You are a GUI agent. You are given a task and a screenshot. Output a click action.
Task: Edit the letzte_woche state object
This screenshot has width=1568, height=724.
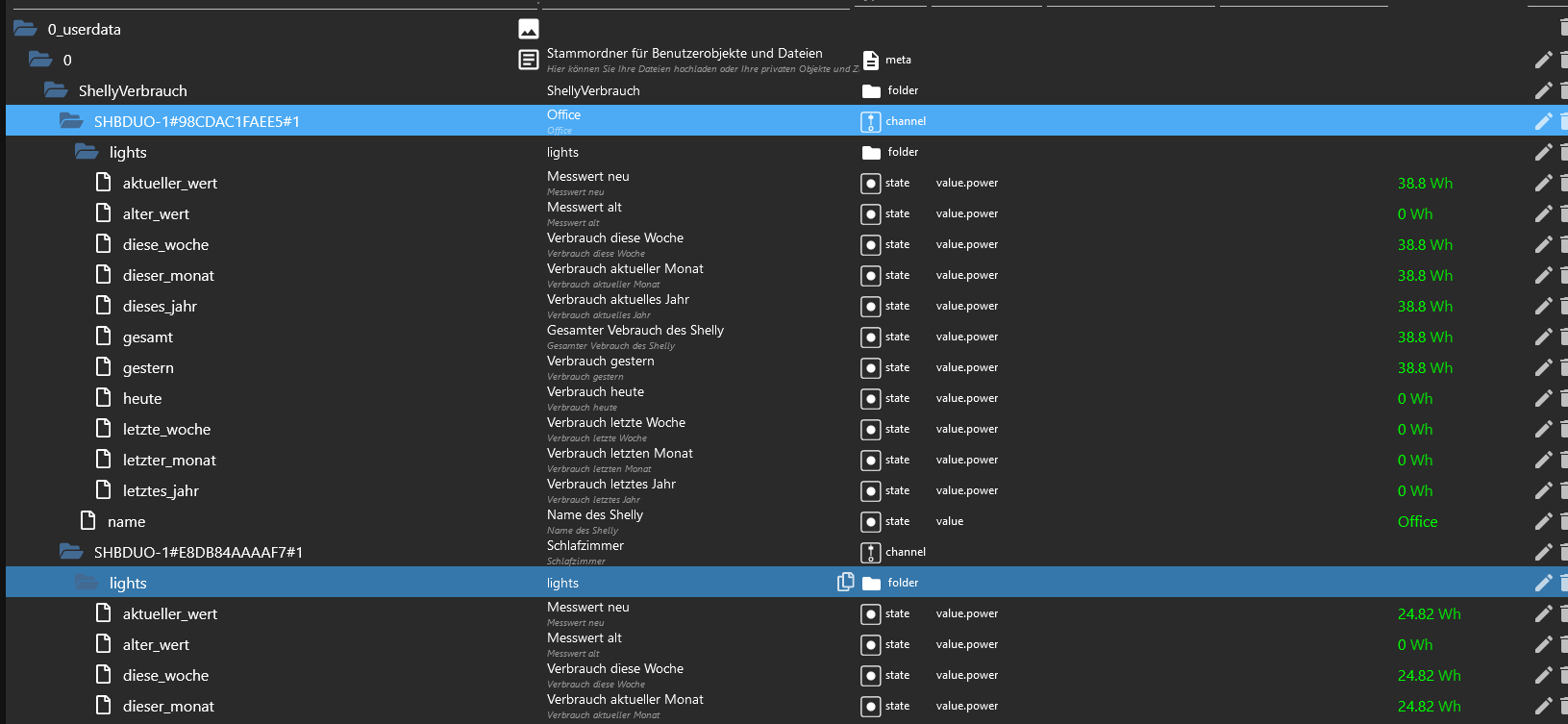pyautogui.click(x=1543, y=429)
